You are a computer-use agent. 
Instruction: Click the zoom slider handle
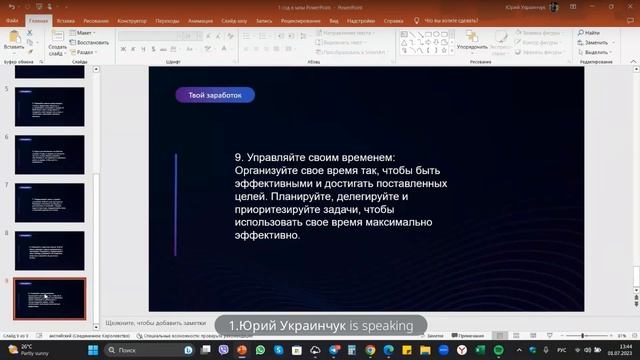582,336
